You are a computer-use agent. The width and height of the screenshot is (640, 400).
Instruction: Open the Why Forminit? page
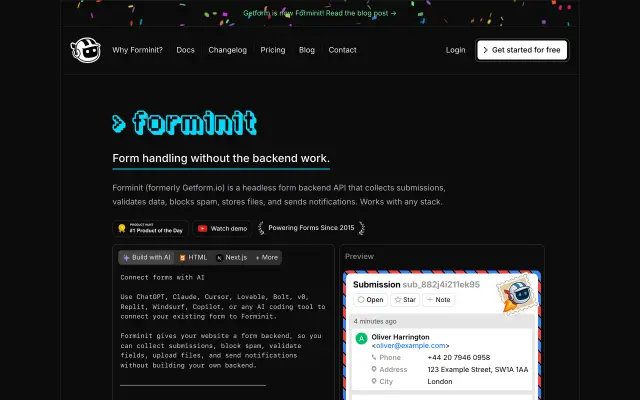137,50
